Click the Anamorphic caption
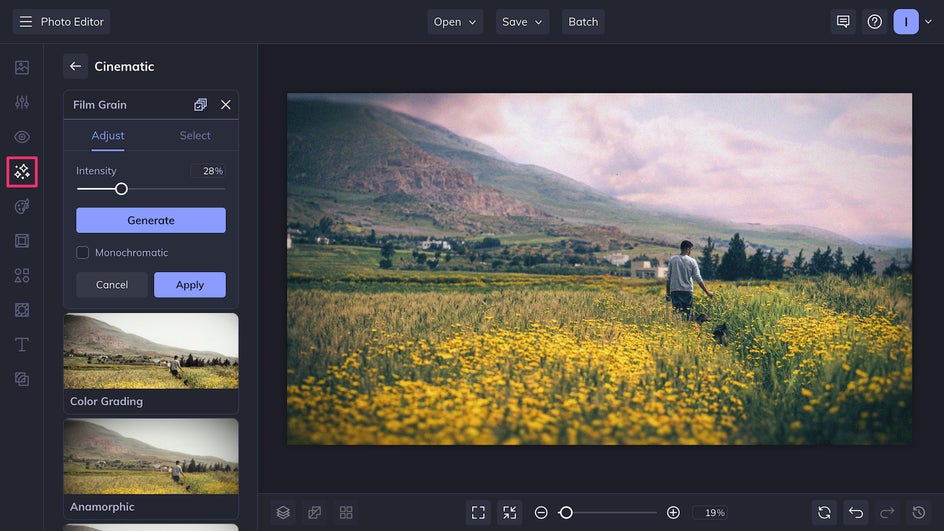 pyautogui.click(x=102, y=506)
